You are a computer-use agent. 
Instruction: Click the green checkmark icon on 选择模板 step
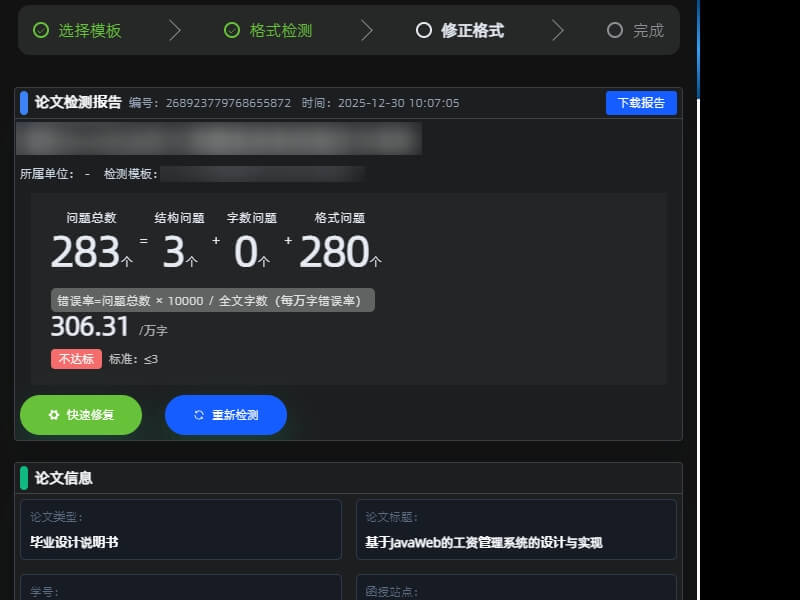[x=41, y=31]
